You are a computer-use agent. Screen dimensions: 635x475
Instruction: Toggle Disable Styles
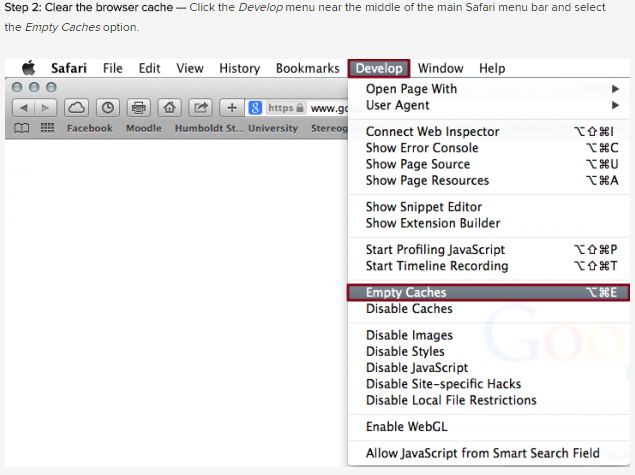(489, 351)
